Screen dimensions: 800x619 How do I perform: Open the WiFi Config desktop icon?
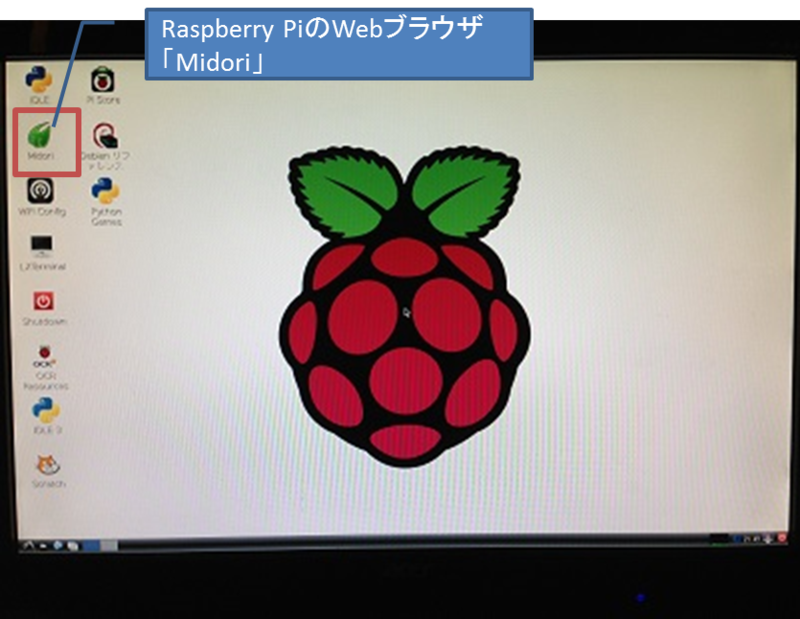[x=41, y=197]
